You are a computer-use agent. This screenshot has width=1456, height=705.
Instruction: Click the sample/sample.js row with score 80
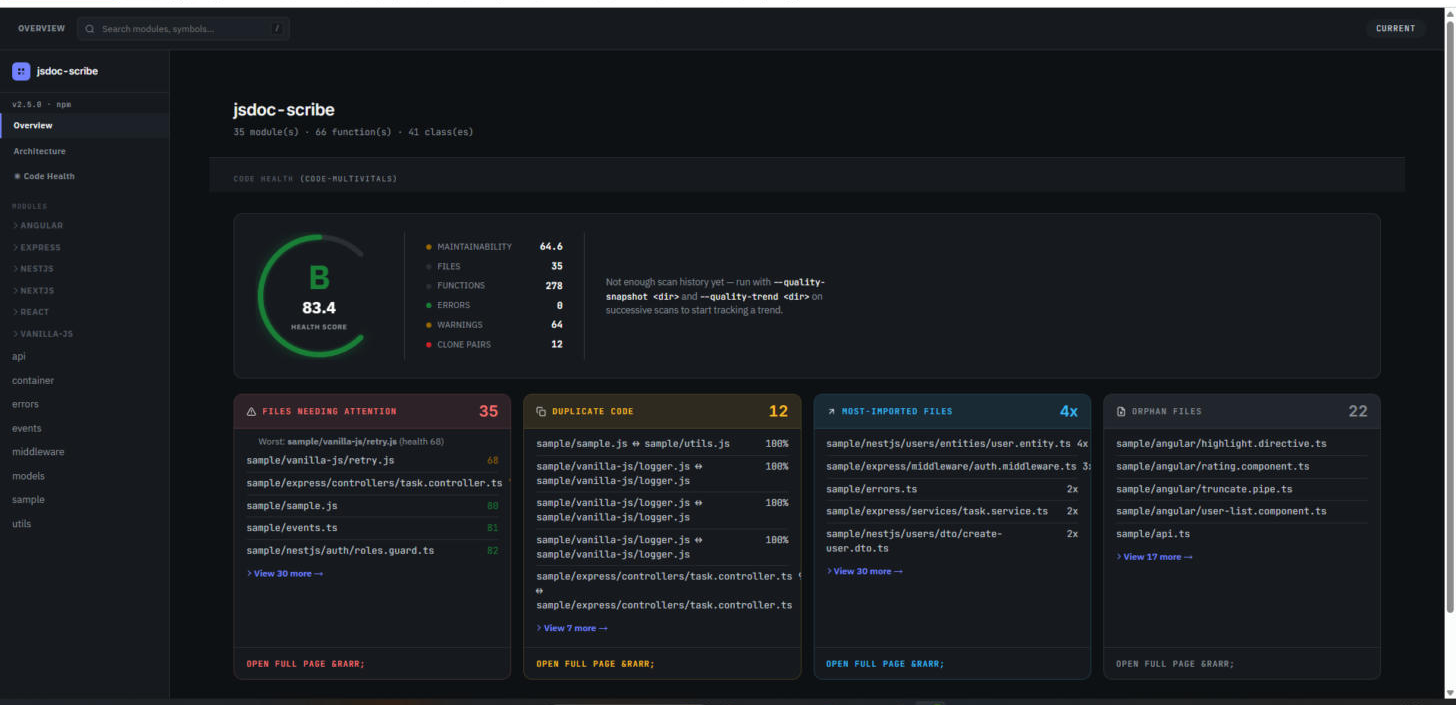click(372, 506)
